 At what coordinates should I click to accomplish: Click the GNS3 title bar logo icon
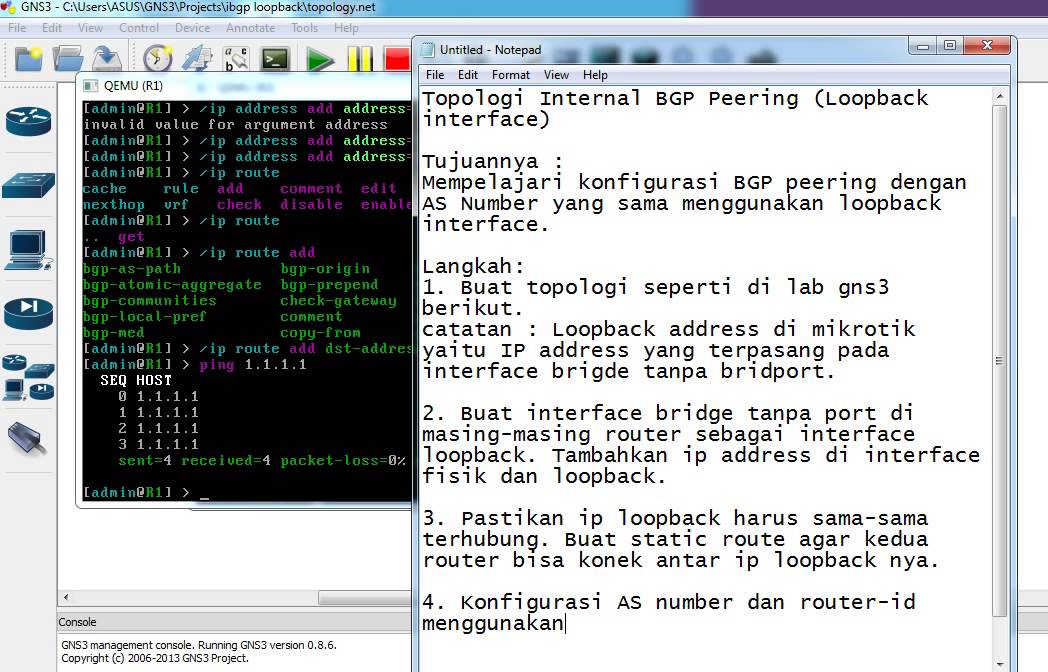(x=8, y=7)
